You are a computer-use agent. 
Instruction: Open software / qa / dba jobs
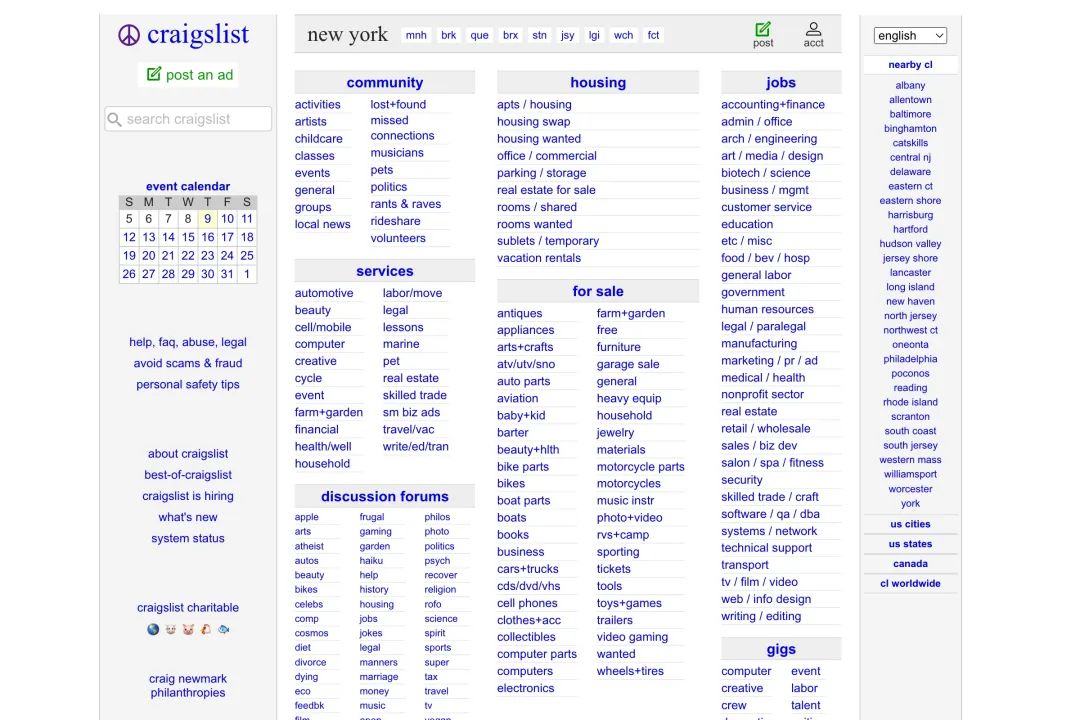click(x=770, y=514)
